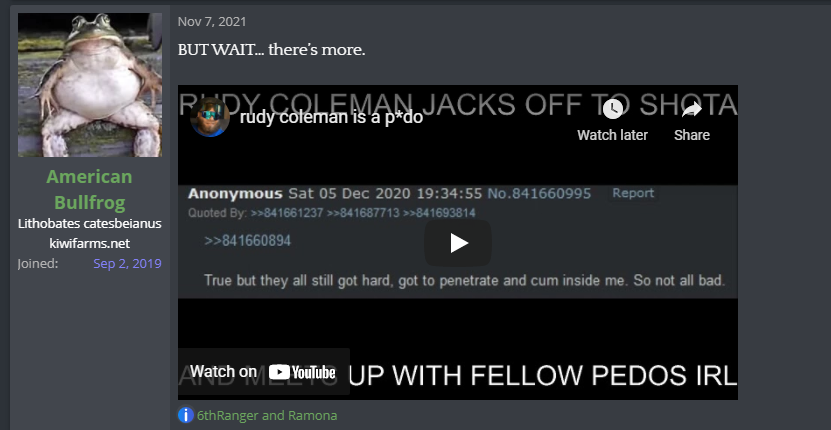The image size is (831, 430).
Task: Open the YouTube channel avatar in the video header
Action: [x=210, y=117]
